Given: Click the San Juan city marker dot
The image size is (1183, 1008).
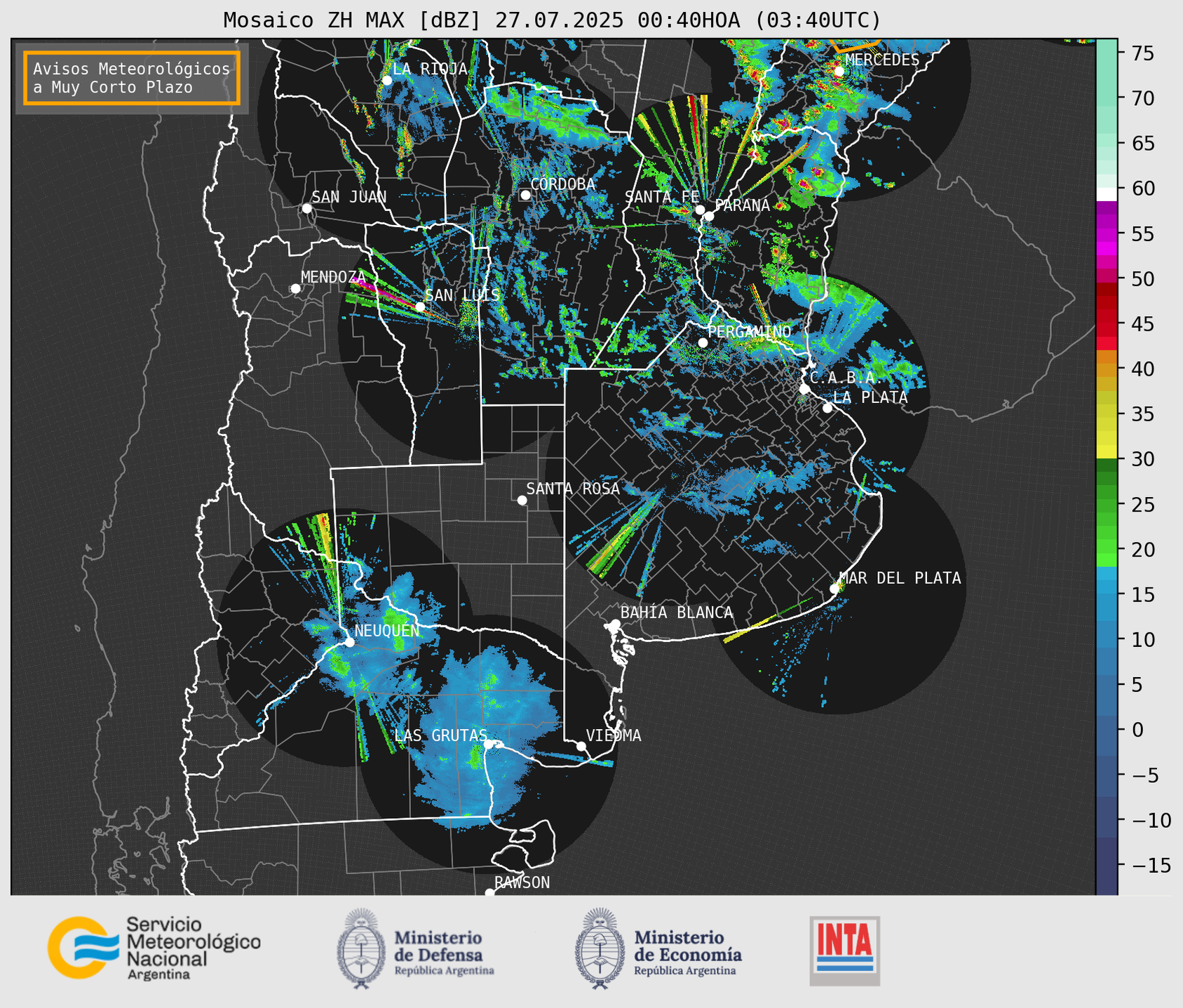Looking at the screenshot, I should (306, 208).
